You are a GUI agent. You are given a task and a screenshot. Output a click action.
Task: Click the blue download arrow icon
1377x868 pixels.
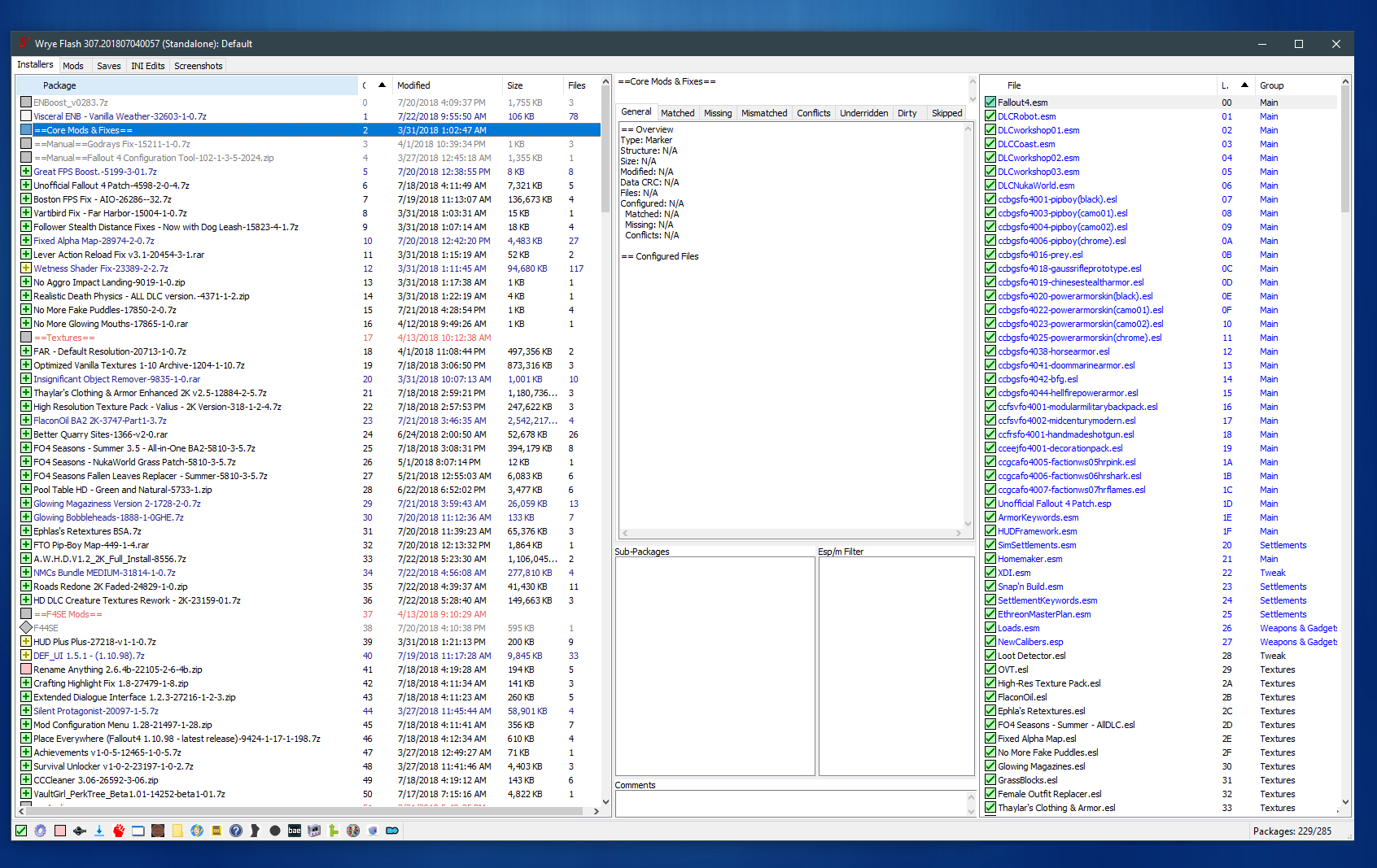click(99, 831)
